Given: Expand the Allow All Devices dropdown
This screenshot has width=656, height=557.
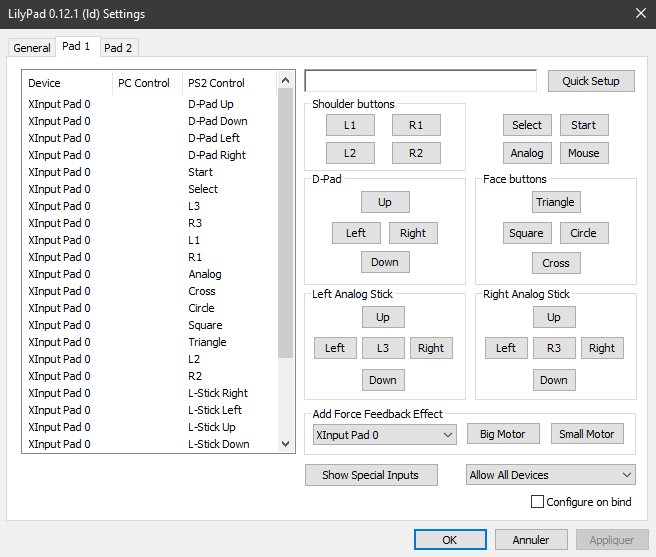Looking at the screenshot, I should (x=550, y=475).
